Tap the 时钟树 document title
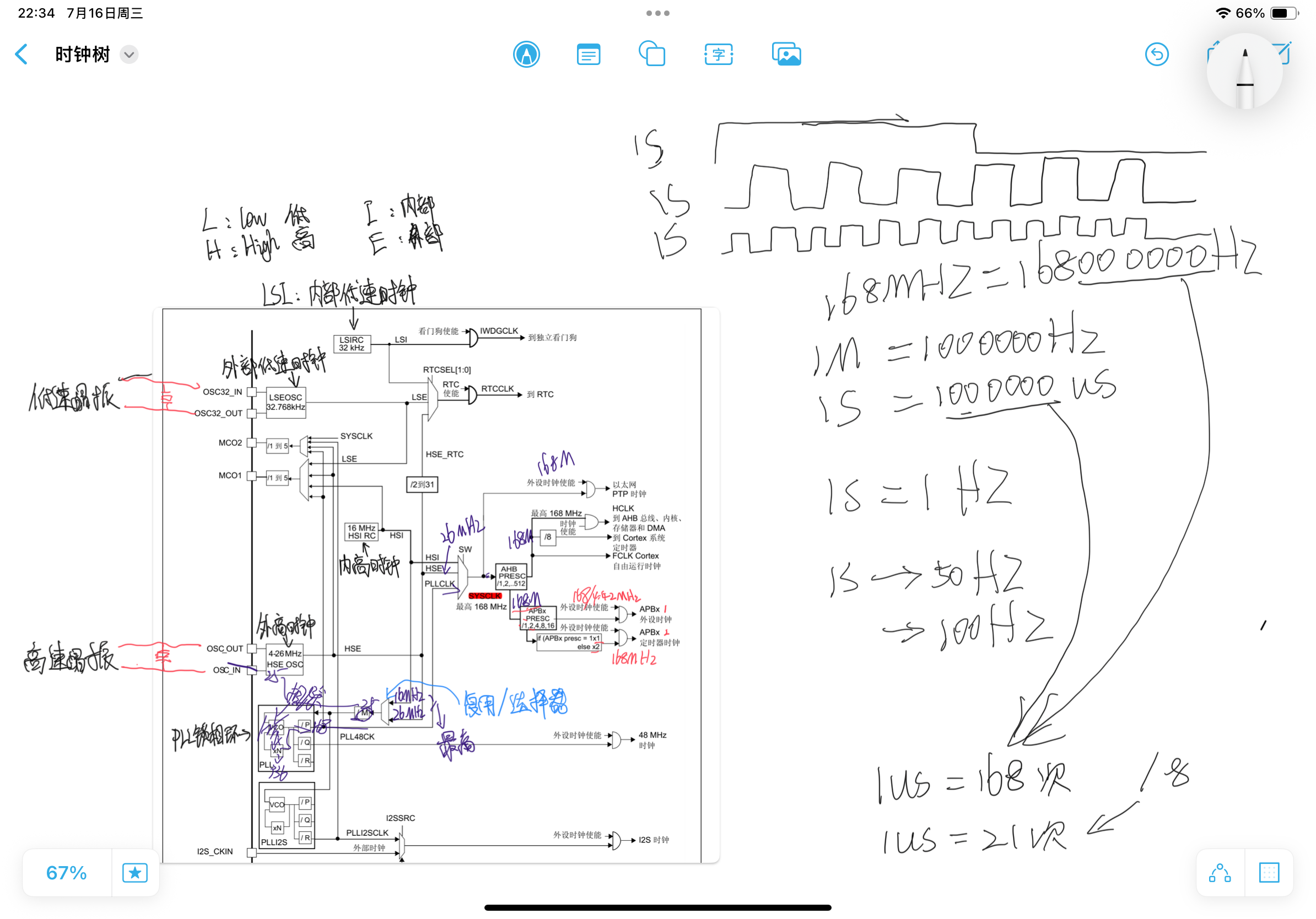1316x919 pixels. (82, 55)
